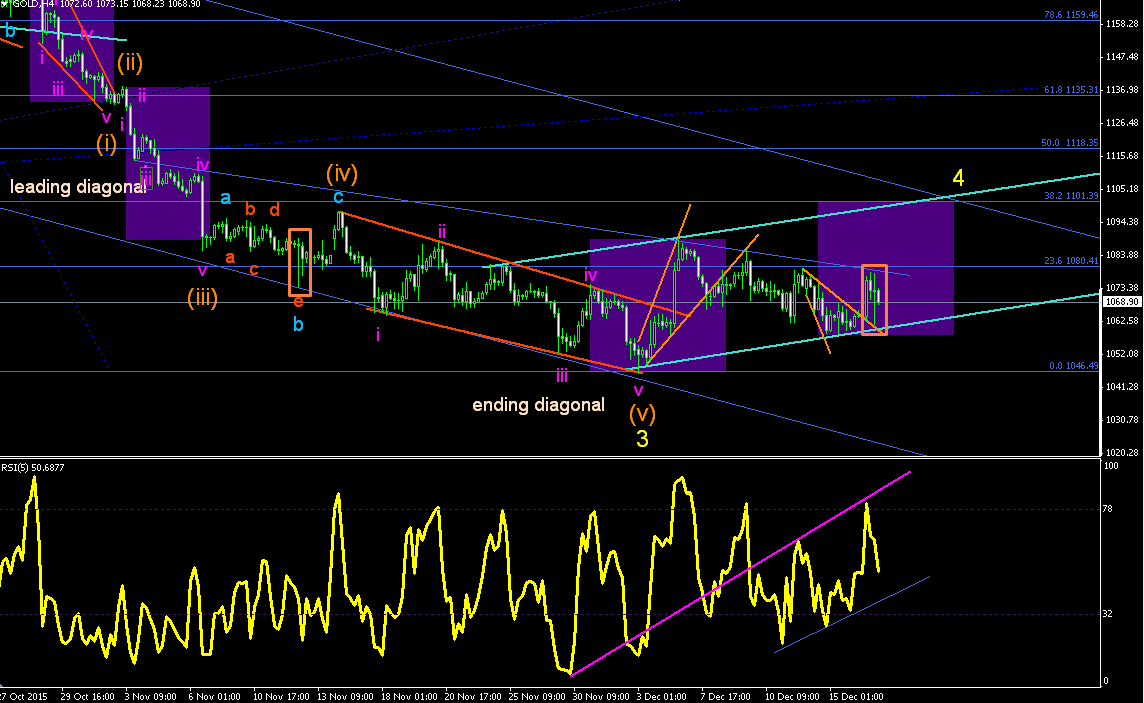
Task: Click time axis label '30 Nov 09:00'
Action: coord(601,696)
